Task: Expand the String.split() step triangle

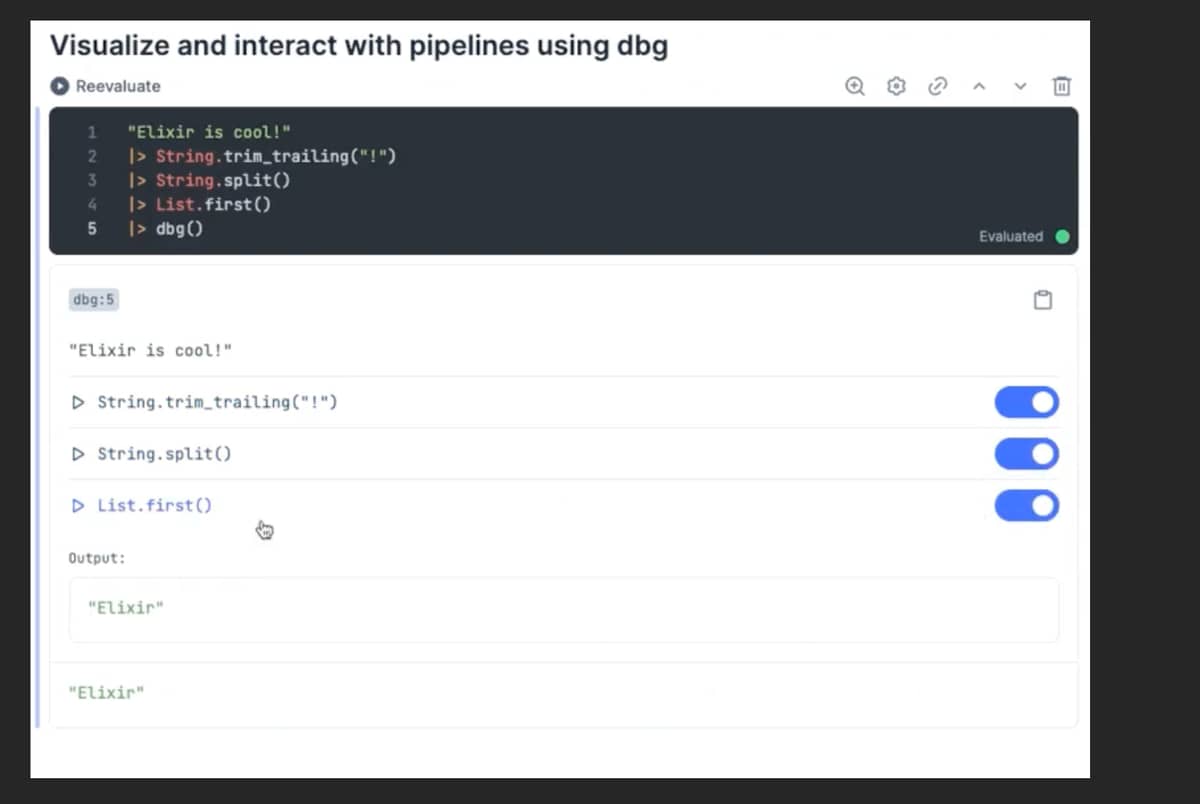Action: pos(78,454)
